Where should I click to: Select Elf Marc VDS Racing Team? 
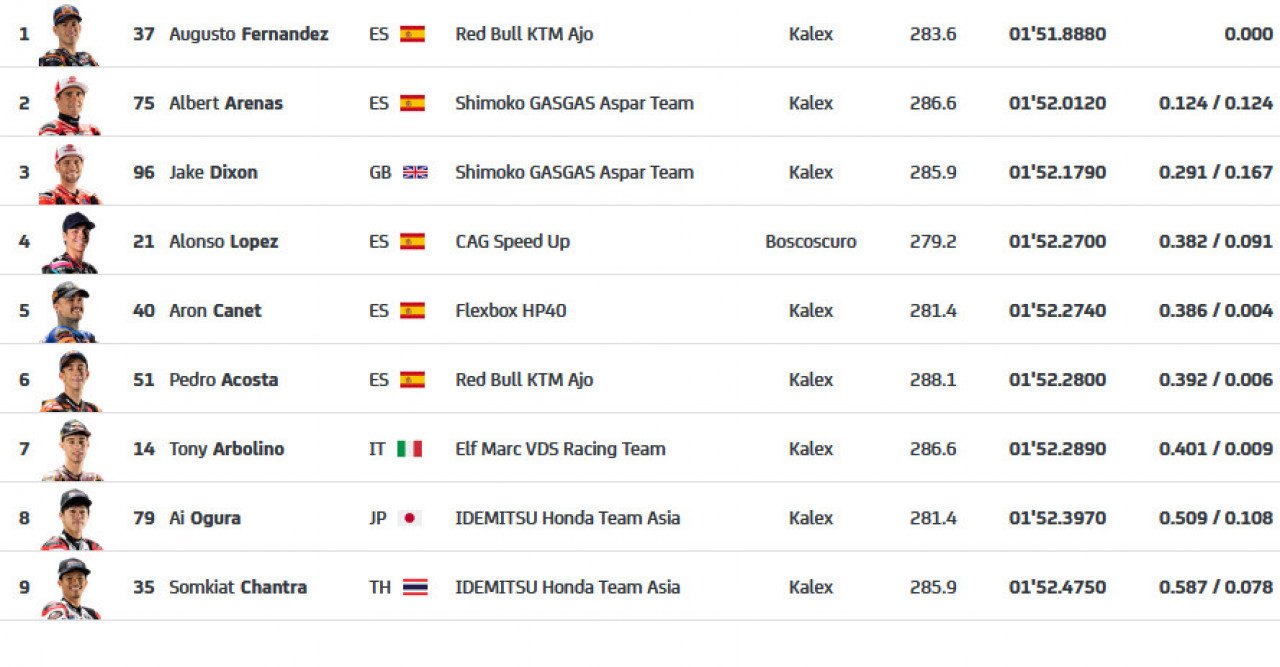pos(560,449)
